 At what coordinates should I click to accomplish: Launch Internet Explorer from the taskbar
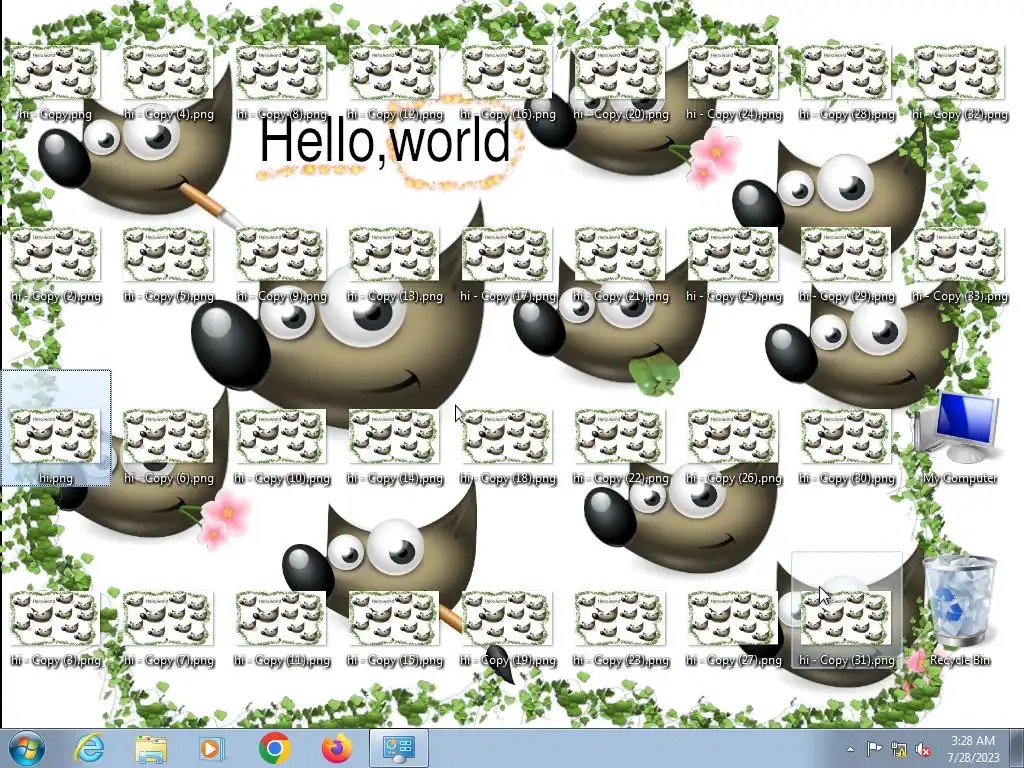89,748
